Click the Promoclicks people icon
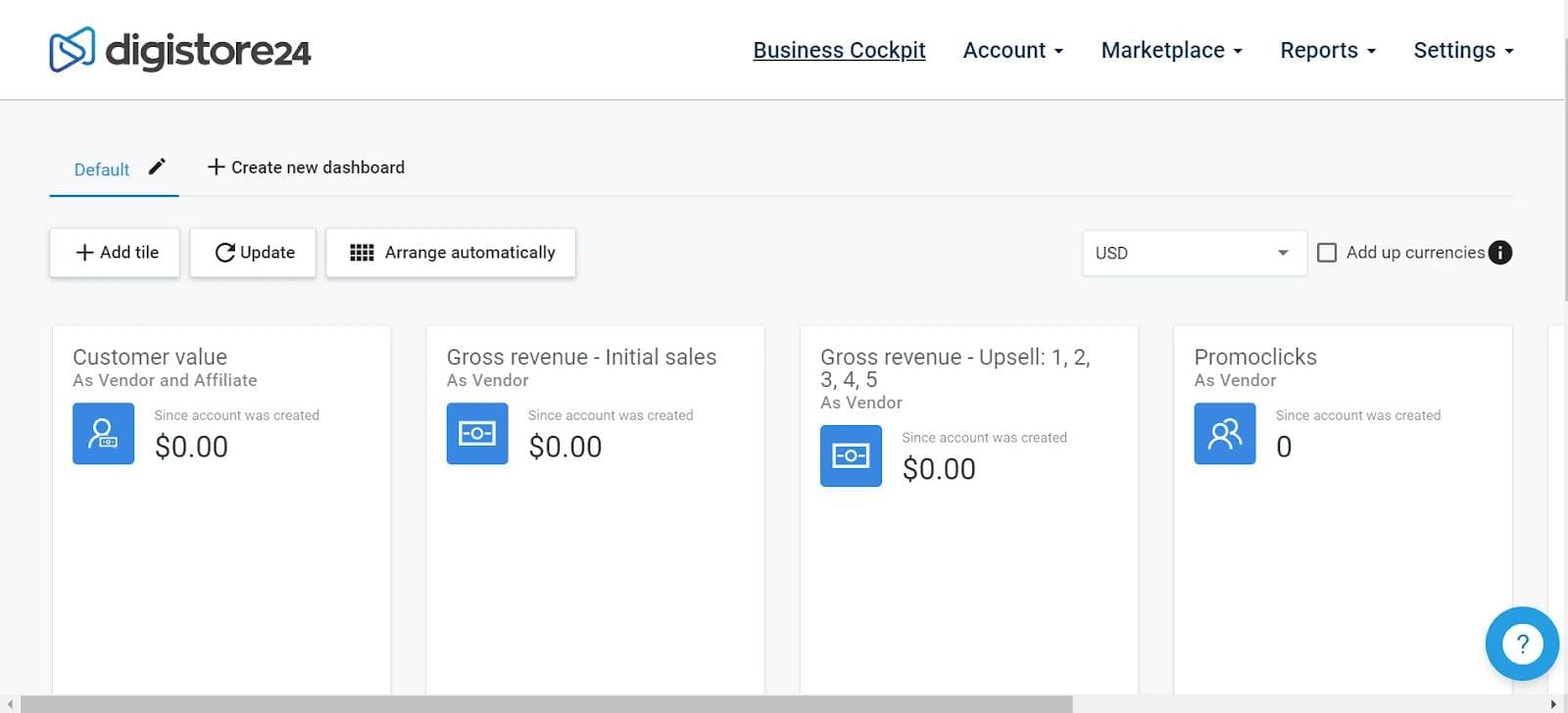This screenshot has width=1568, height=713. 1224,434
